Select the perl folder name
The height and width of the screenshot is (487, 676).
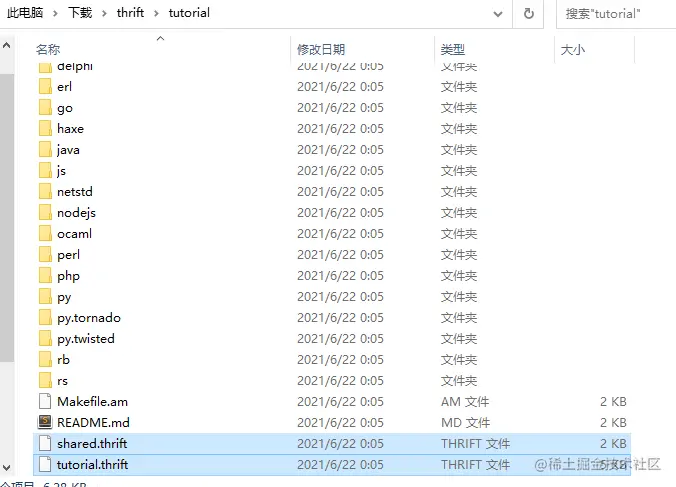(x=68, y=255)
